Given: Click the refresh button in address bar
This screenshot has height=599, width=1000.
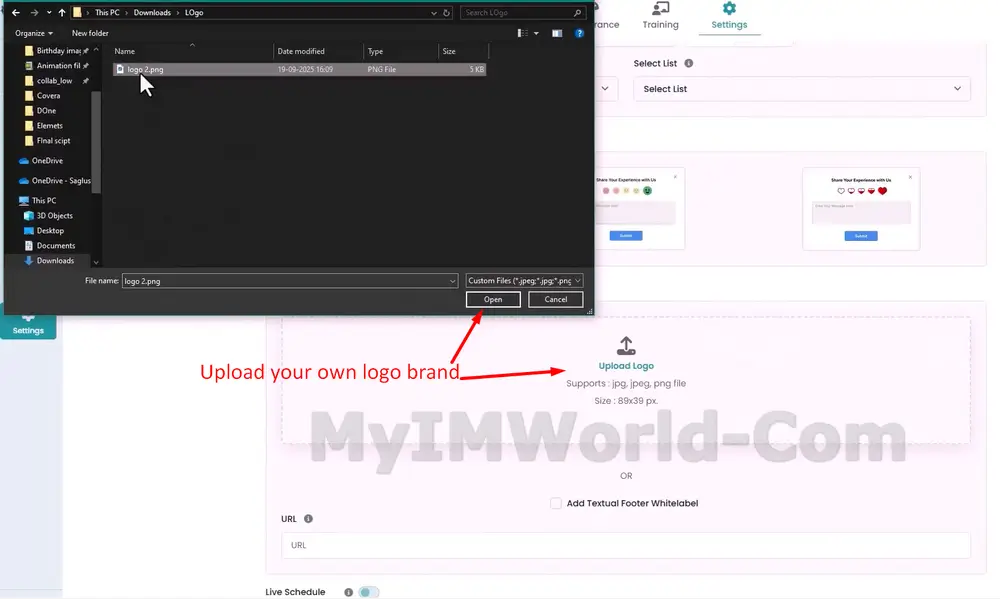Looking at the screenshot, I should 447,13.
